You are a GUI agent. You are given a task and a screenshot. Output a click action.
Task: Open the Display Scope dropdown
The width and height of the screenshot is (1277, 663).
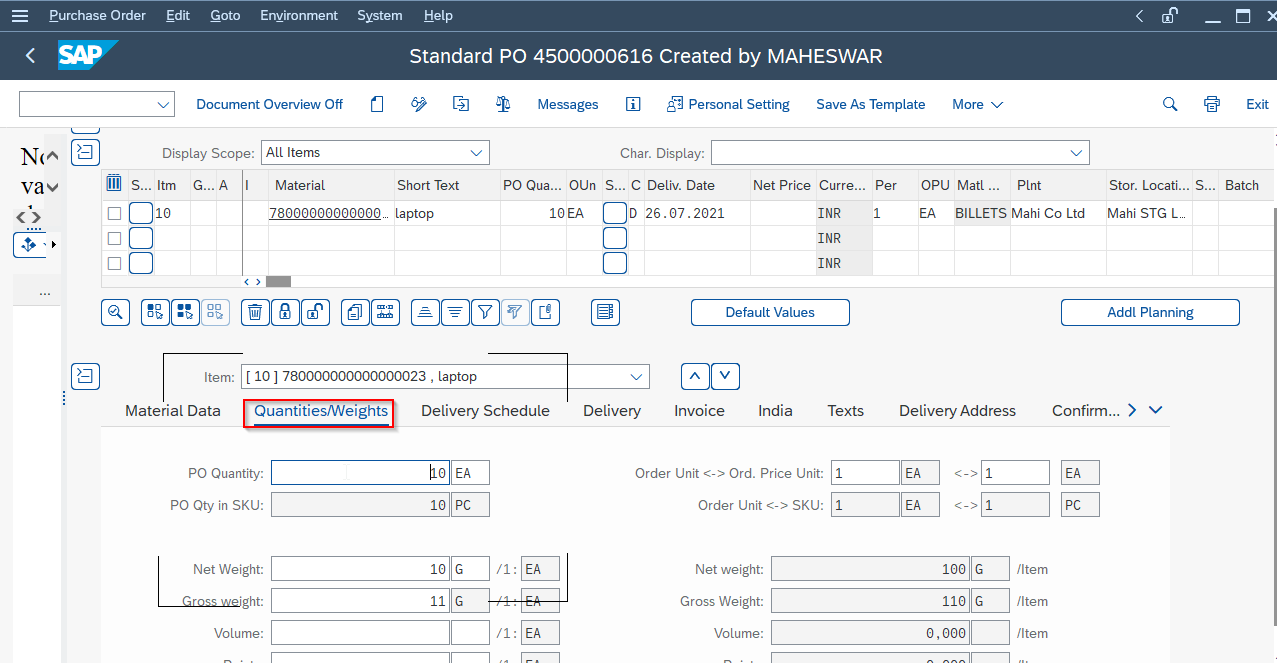coord(477,152)
